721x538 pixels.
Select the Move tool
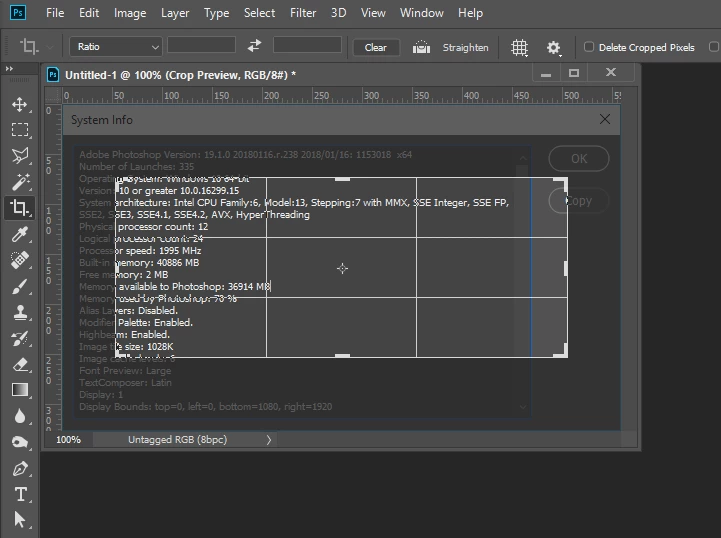coord(19,104)
